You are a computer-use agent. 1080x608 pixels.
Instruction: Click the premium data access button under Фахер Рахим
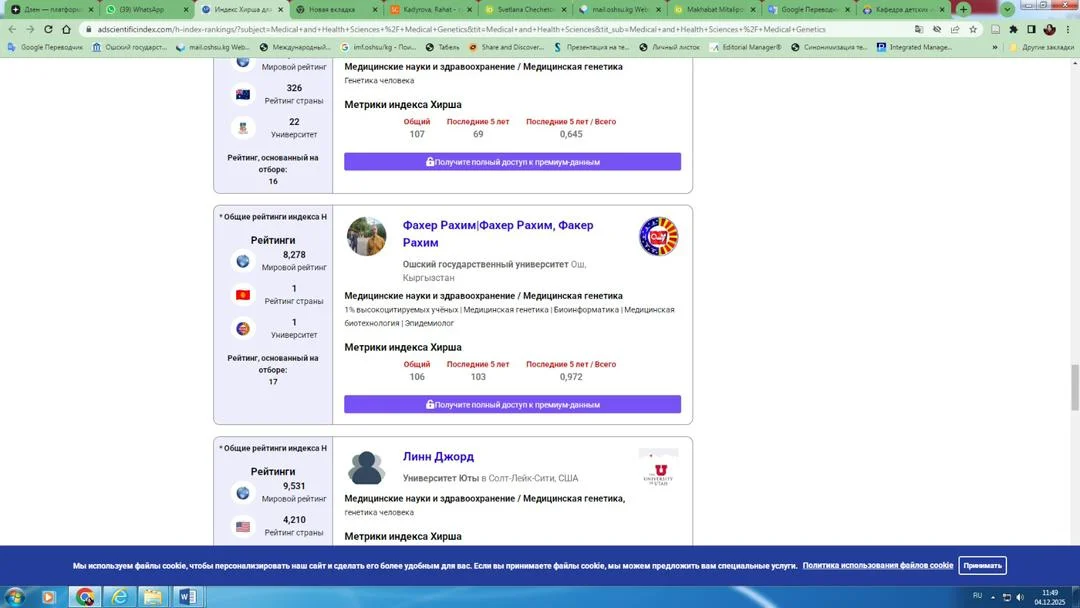(512, 405)
